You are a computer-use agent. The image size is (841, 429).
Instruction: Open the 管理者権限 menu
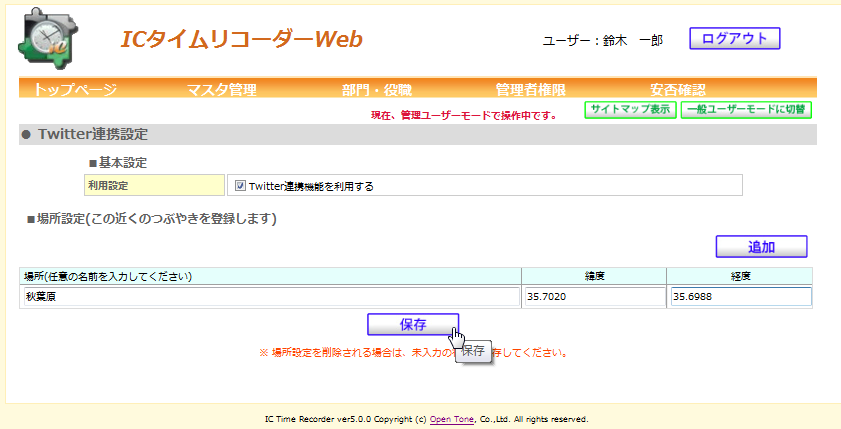(x=530, y=90)
